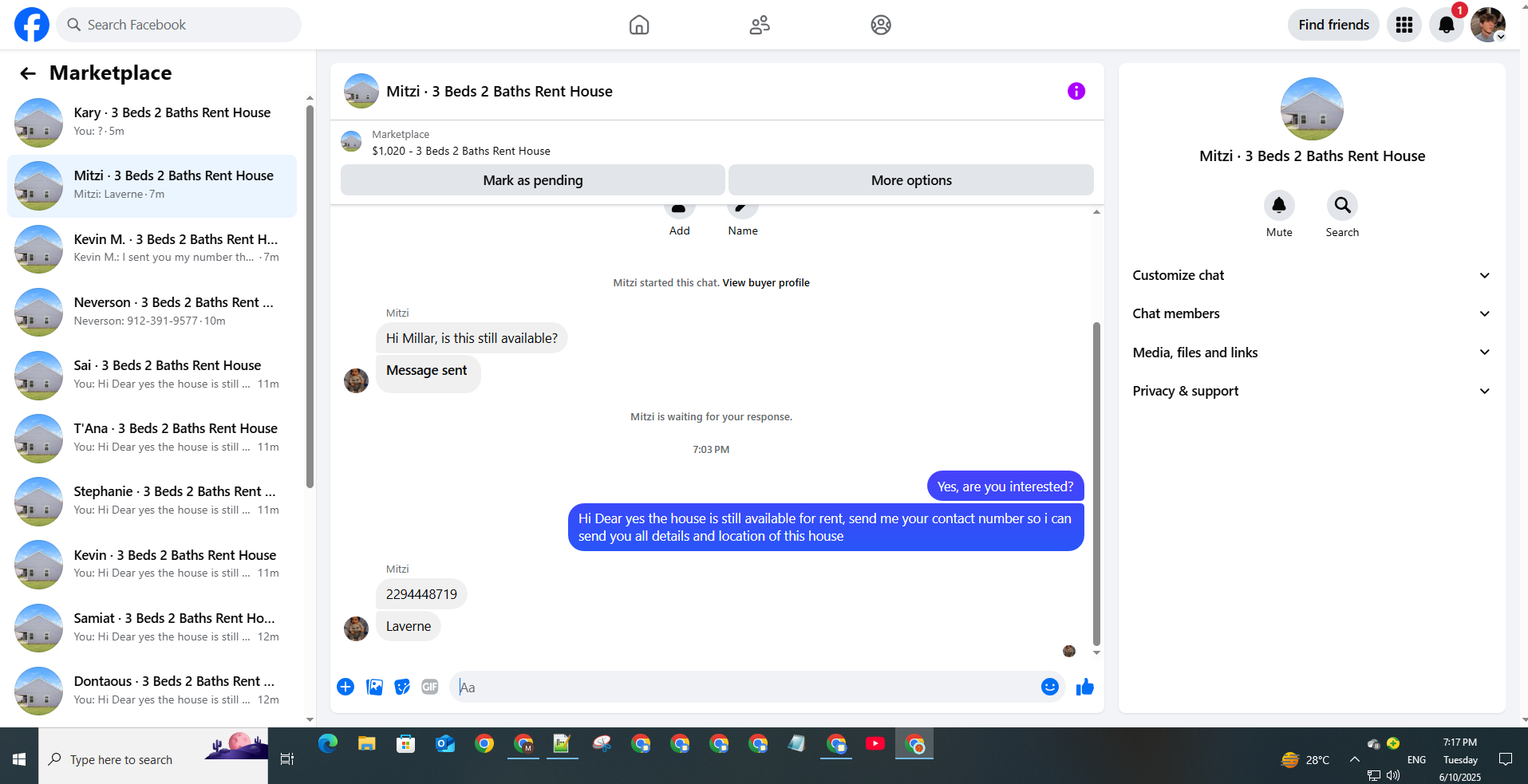Click the Facebook logo
The width and height of the screenshot is (1528, 784).
32,25
